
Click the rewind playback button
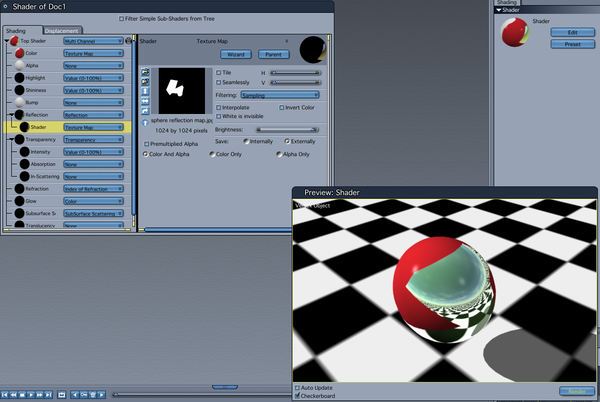[13, 394]
